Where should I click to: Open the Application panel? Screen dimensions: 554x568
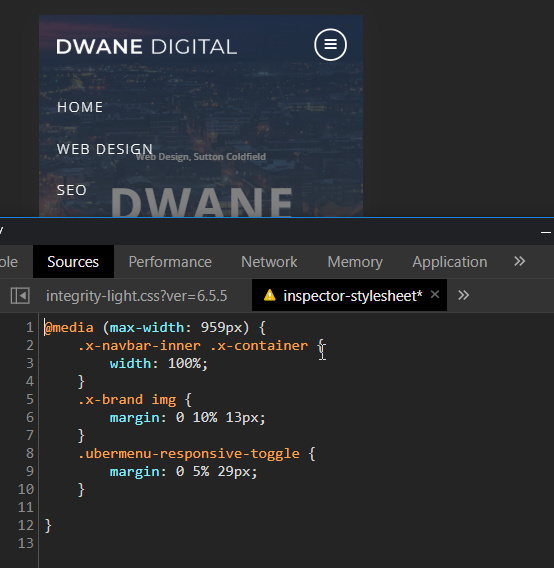pyautogui.click(x=449, y=262)
